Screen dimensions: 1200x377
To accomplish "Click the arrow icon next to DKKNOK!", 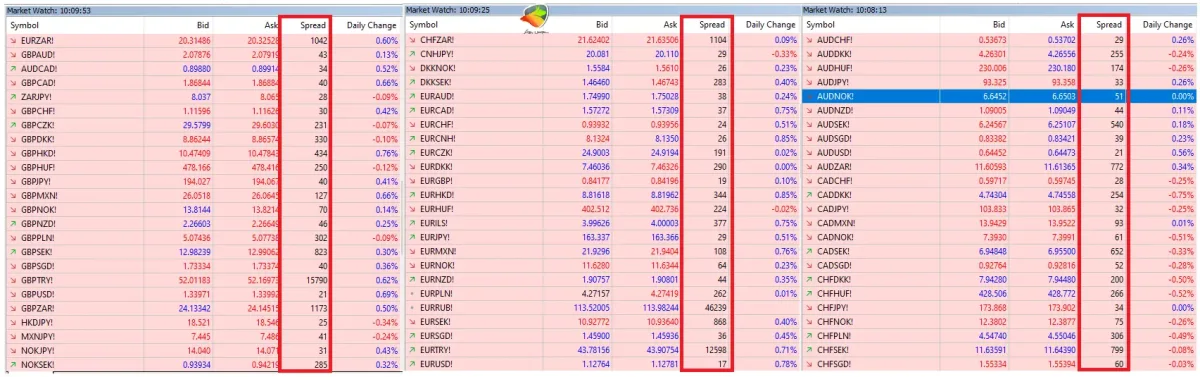I will (413, 68).
